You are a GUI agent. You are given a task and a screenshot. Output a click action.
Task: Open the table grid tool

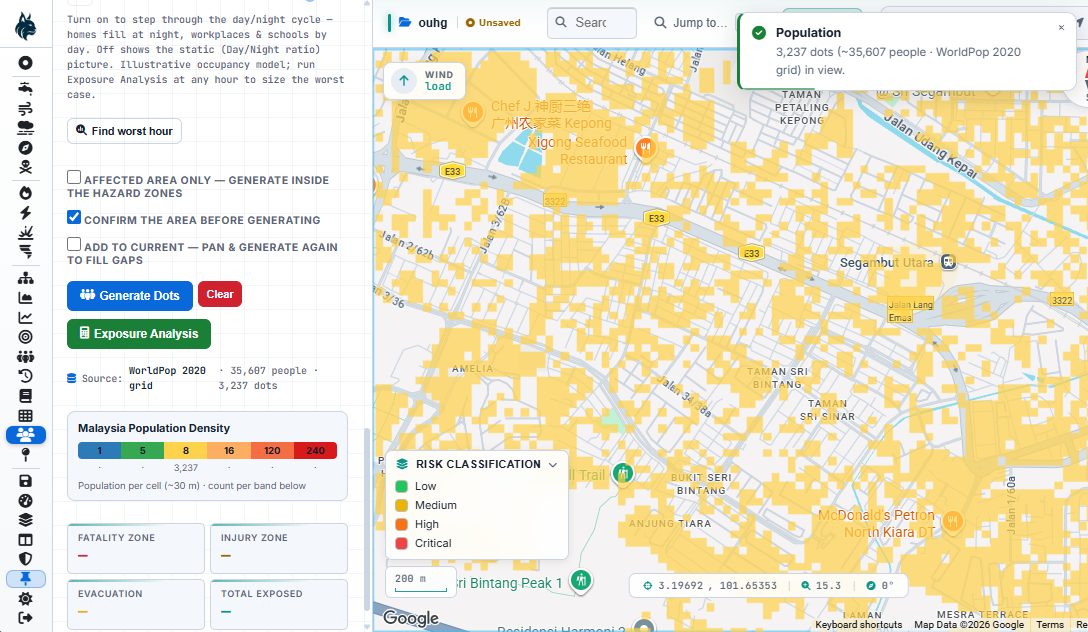(x=26, y=416)
